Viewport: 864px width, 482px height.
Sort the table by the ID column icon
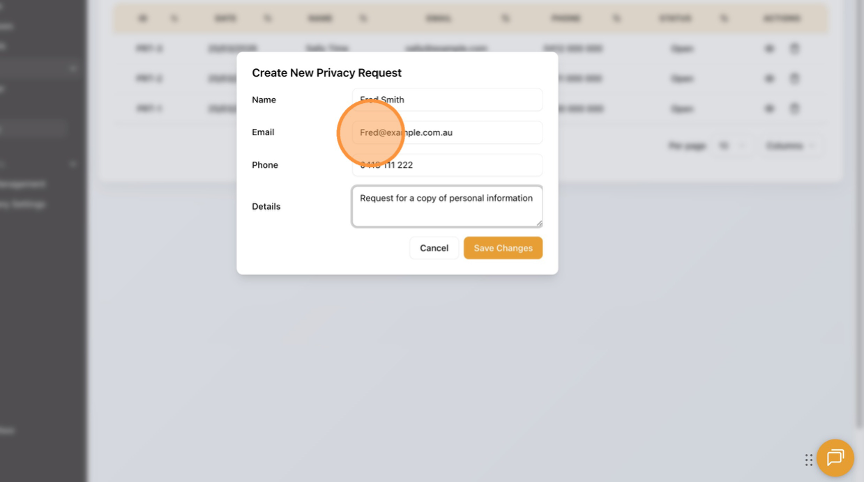click(174, 18)
